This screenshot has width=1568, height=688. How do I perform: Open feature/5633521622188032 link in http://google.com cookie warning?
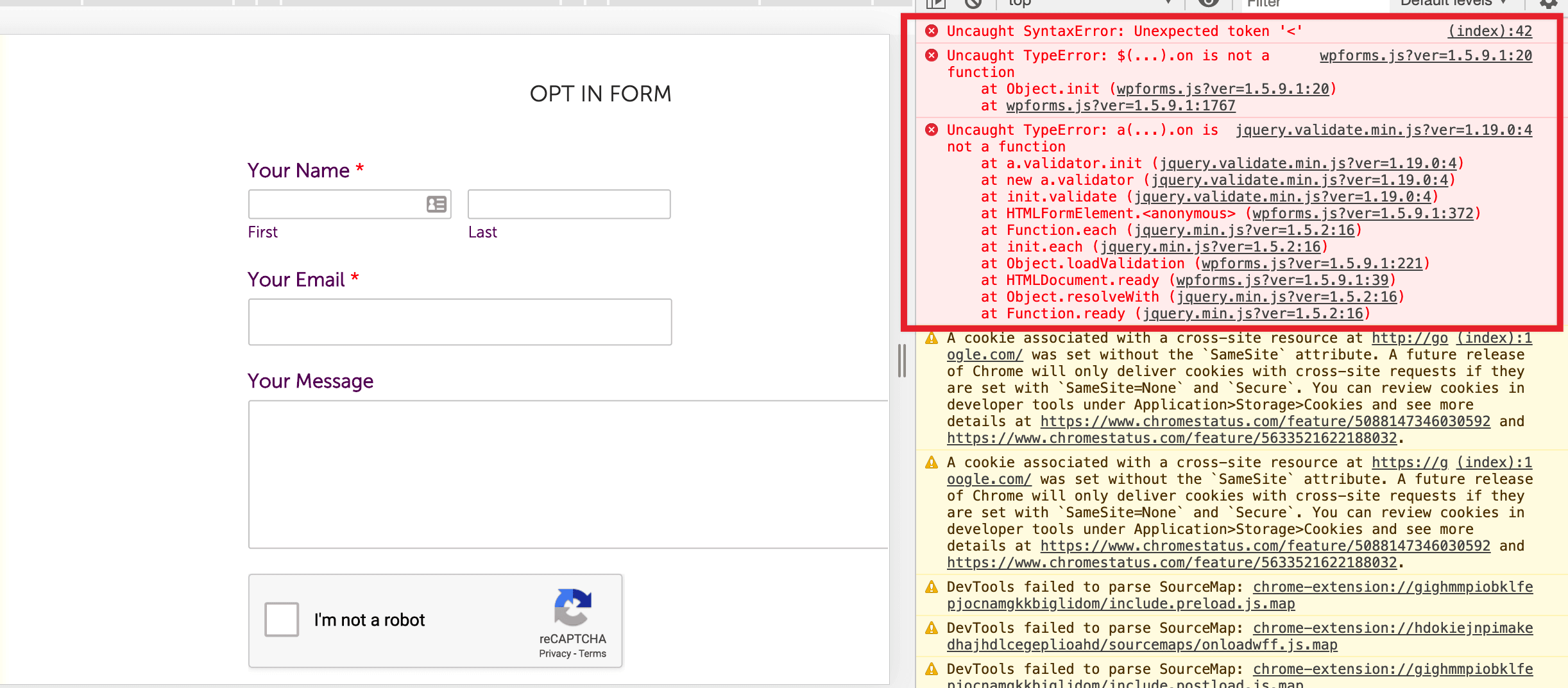(1172, 438)
